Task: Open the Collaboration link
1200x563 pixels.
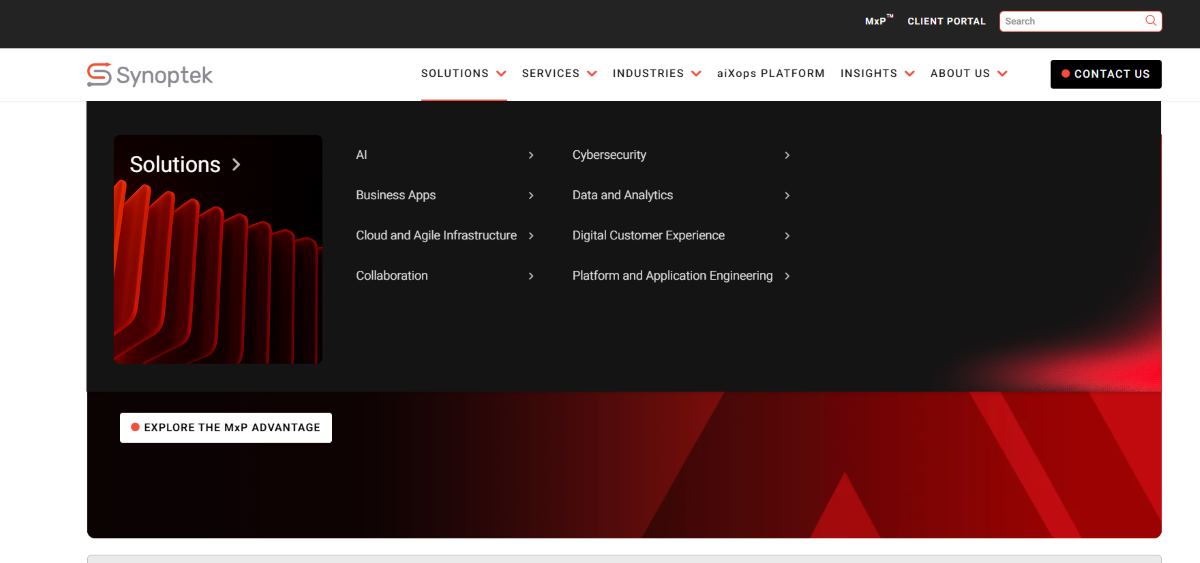Action: [392, 275]
